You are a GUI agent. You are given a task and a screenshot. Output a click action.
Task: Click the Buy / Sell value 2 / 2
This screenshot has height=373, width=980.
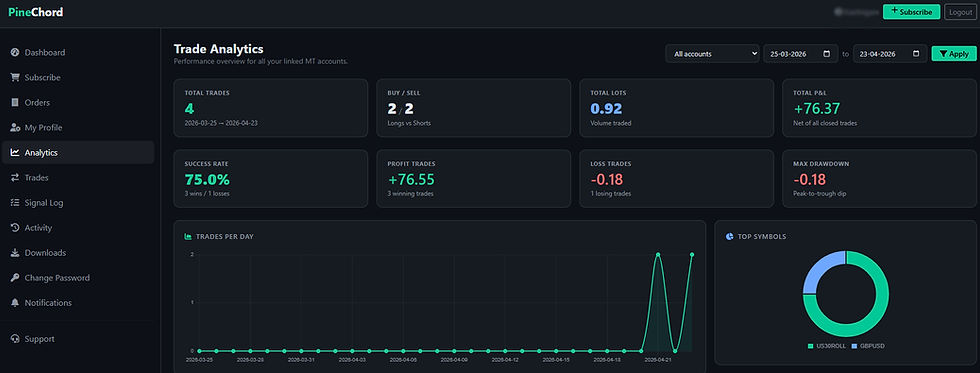pos(401,109)
